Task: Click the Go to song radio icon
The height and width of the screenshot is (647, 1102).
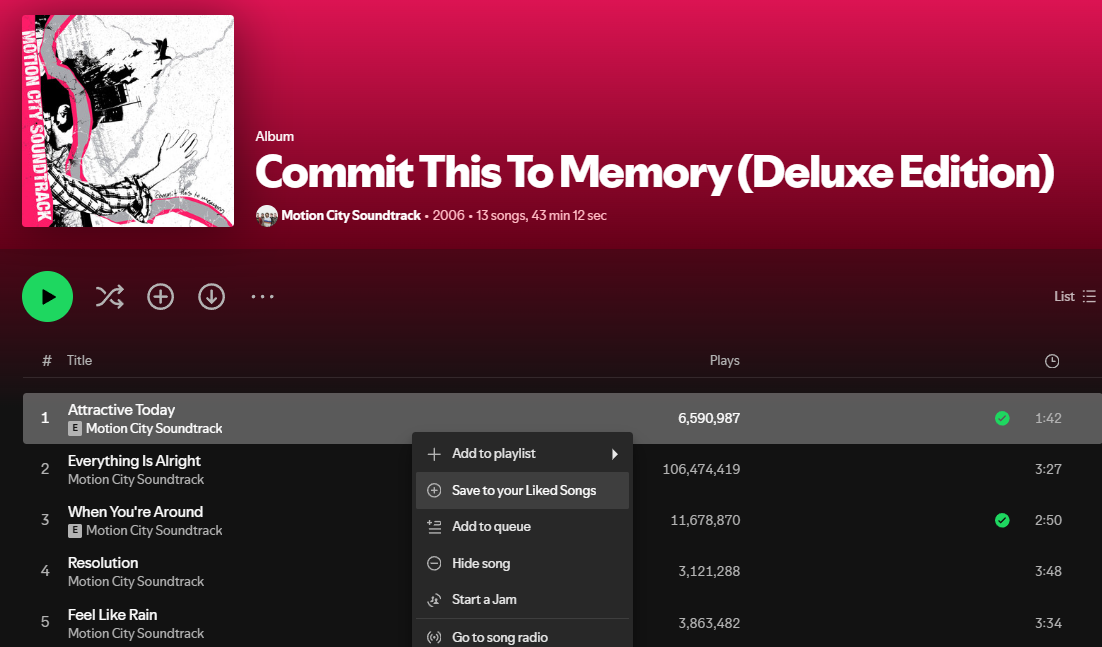Action: (434, 637)
